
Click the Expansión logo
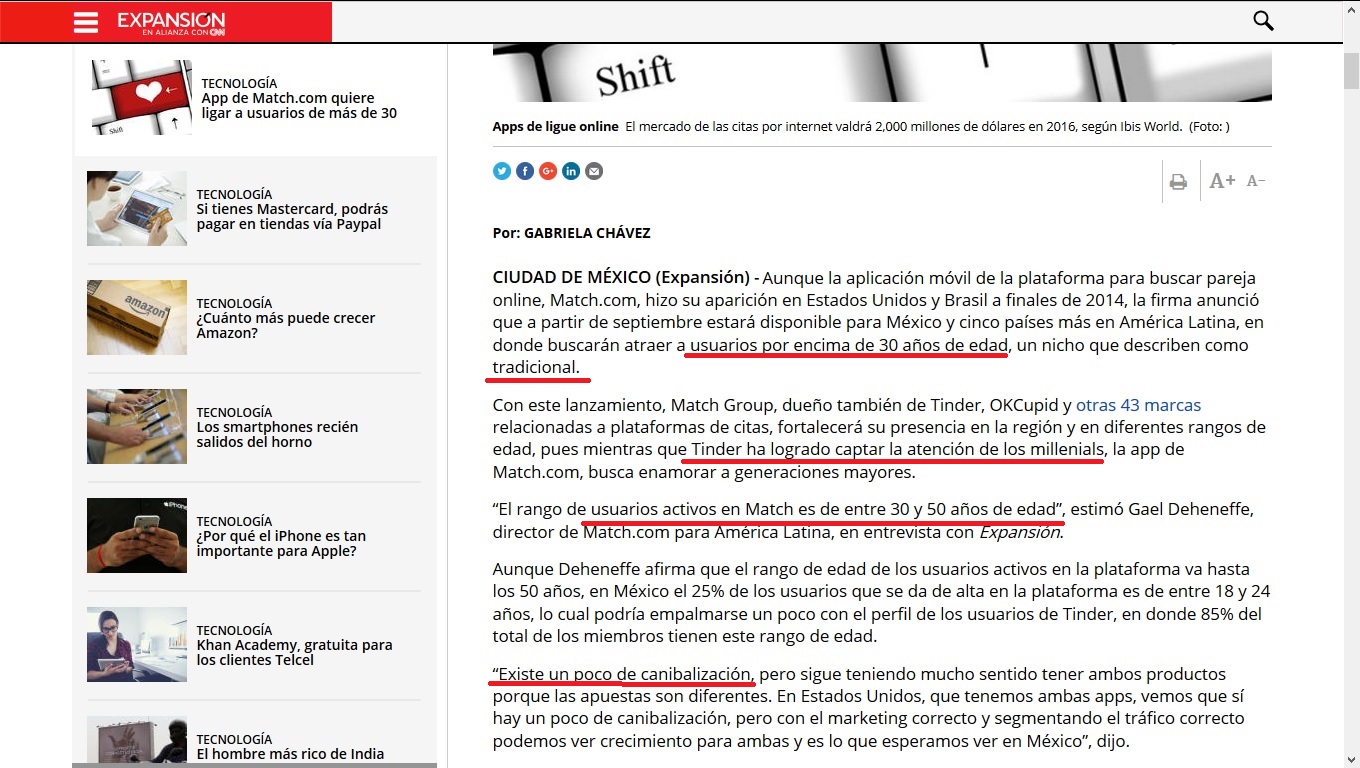tap(171, 23)
